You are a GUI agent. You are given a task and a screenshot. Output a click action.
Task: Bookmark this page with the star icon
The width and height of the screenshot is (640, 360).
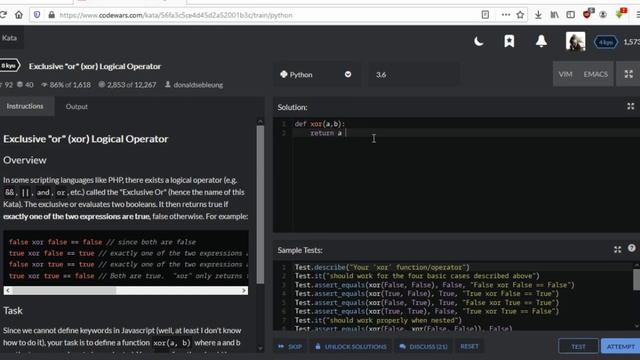point(520,15)
